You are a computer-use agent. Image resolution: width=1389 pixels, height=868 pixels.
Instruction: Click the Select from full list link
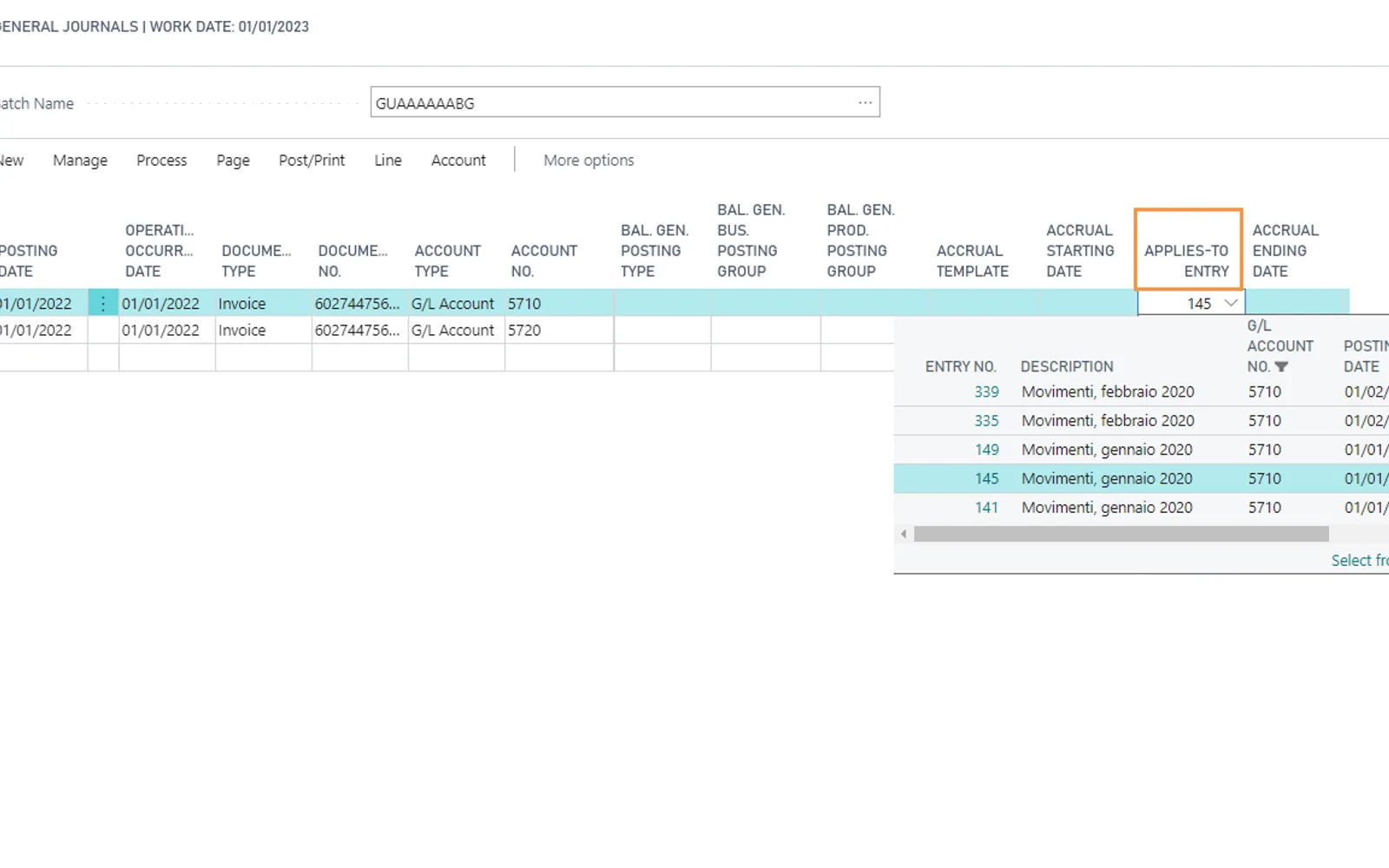point(1359,561)
